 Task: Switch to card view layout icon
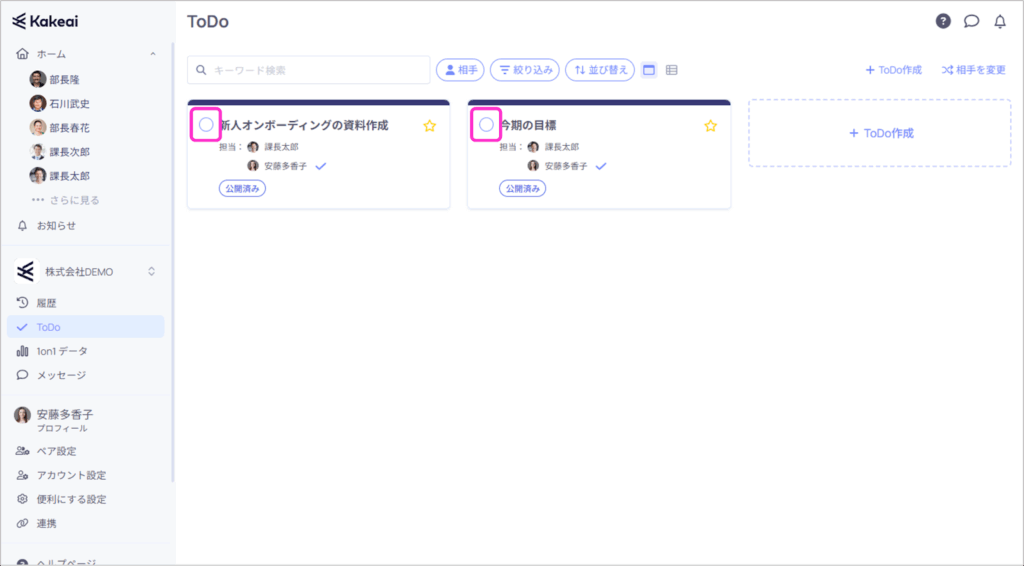pos(649,70)
